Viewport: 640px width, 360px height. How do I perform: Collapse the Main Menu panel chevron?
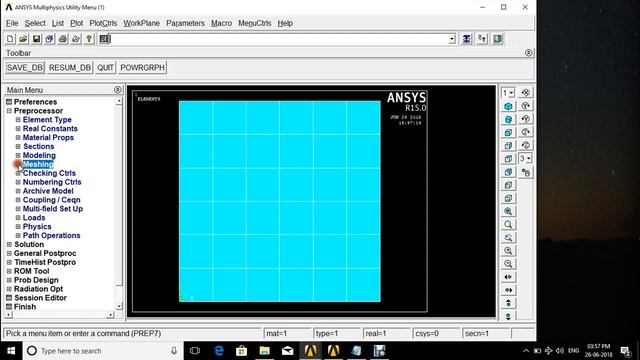click(x=118, y=89)
